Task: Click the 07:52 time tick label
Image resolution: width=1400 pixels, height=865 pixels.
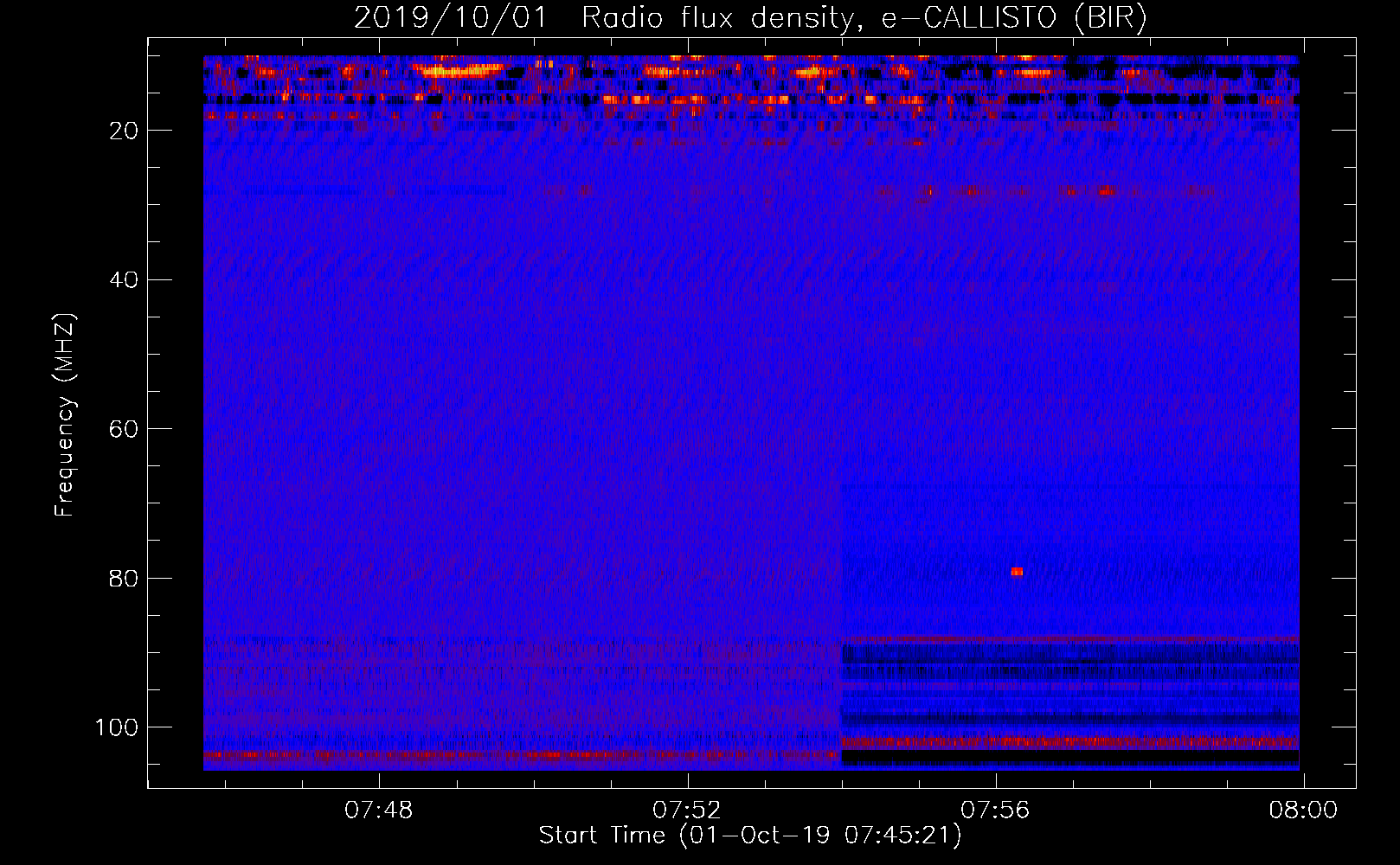Action: (x=687, y=811)
